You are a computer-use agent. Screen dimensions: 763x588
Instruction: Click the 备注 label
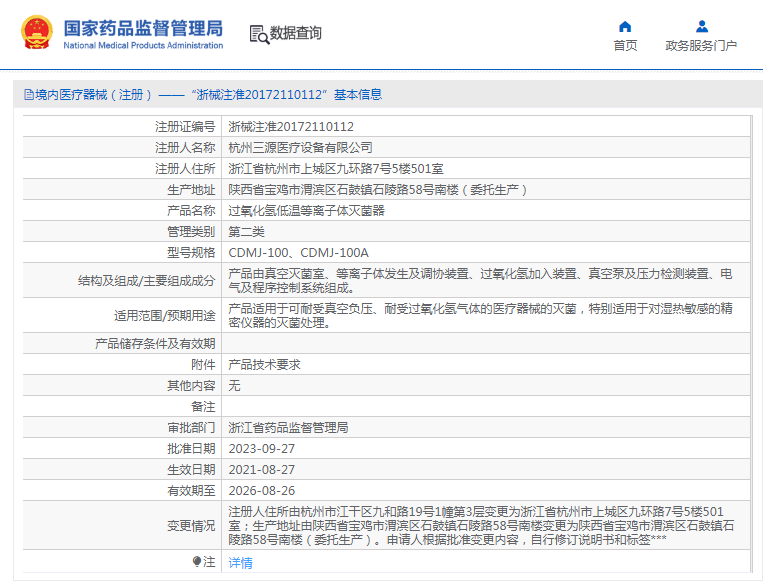click(203, 406)
